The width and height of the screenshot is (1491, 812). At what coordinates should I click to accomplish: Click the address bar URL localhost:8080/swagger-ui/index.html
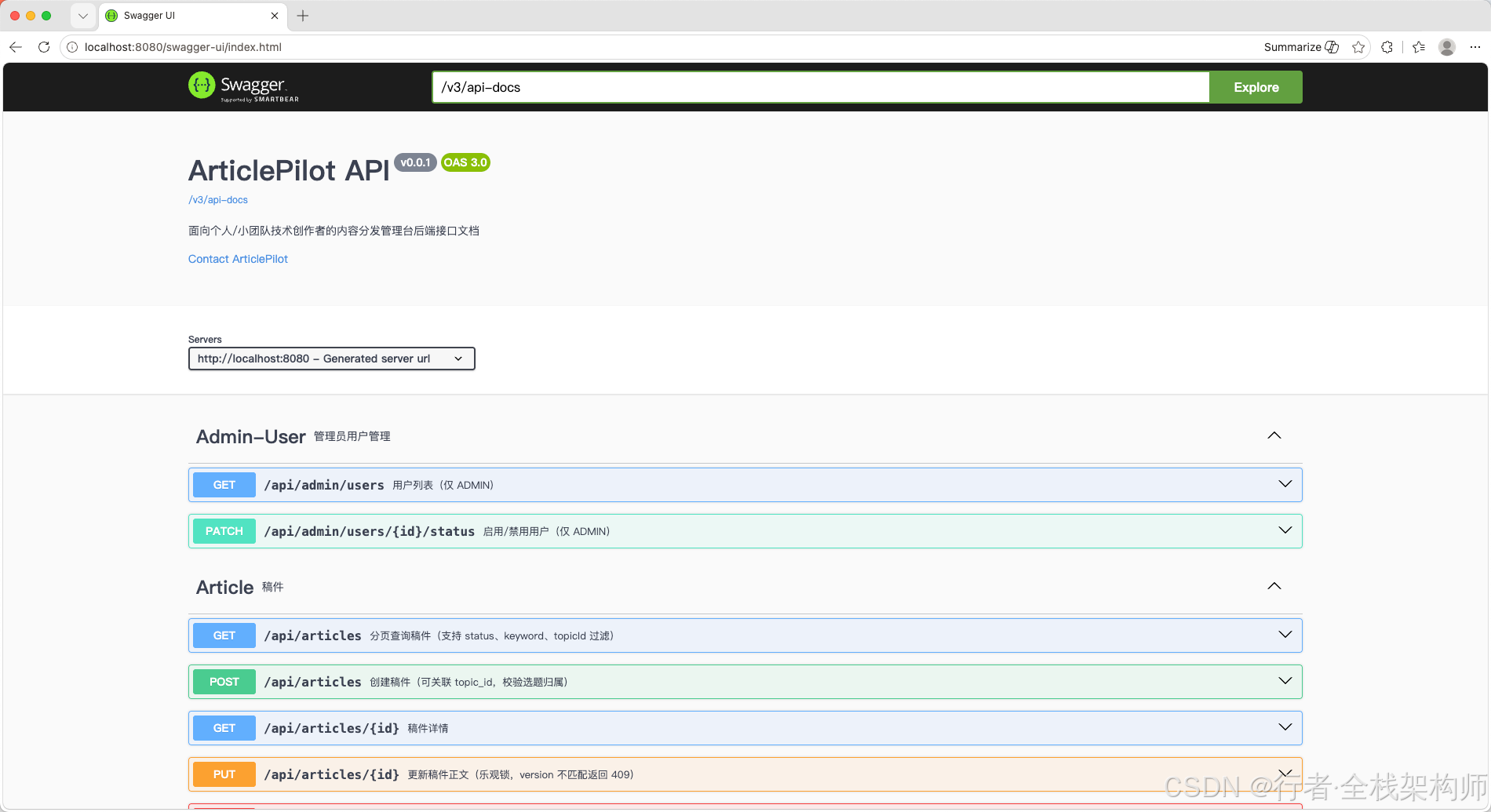coord(183,47)
